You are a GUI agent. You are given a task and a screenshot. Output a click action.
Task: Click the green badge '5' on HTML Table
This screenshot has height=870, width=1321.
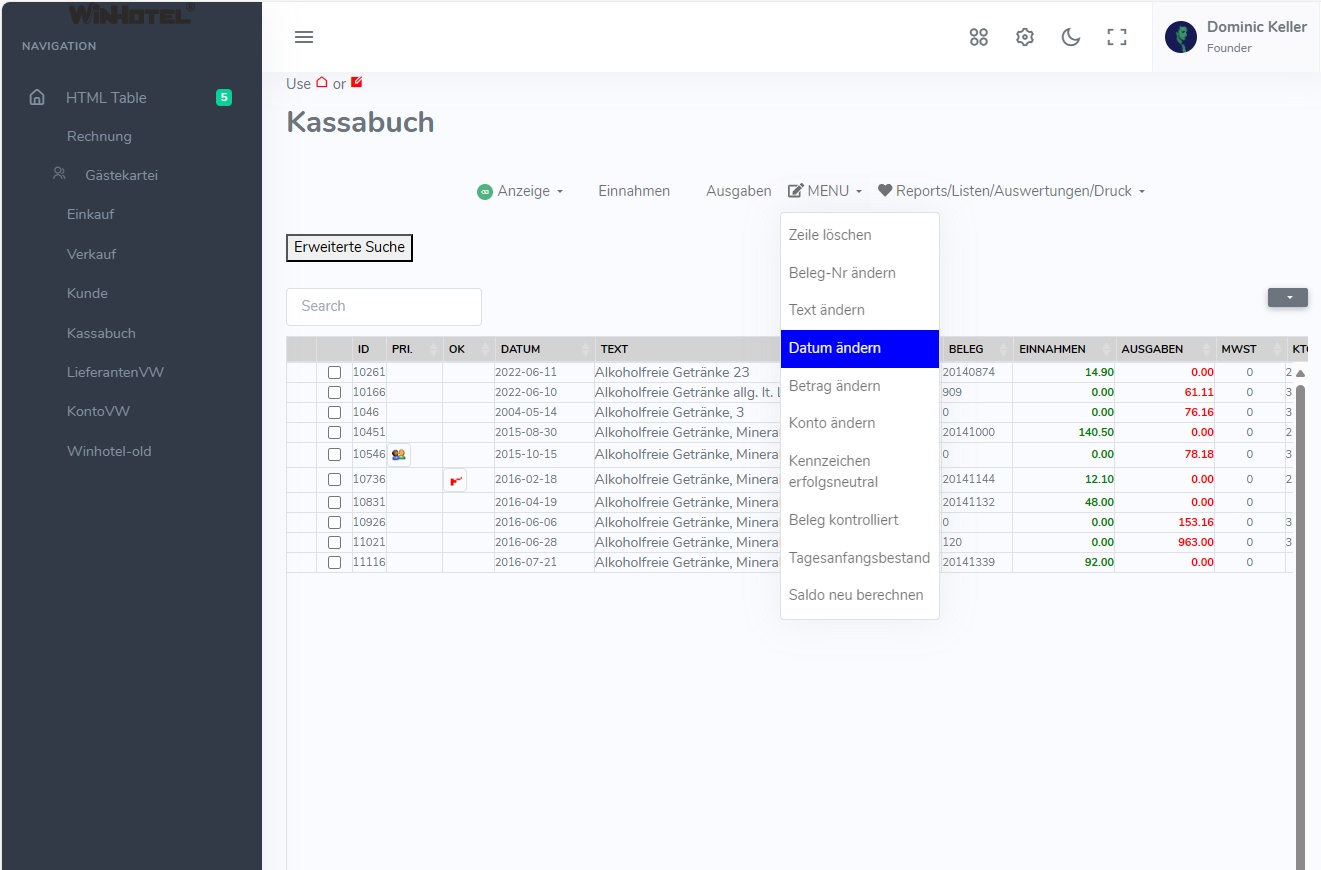coord(224,97)
